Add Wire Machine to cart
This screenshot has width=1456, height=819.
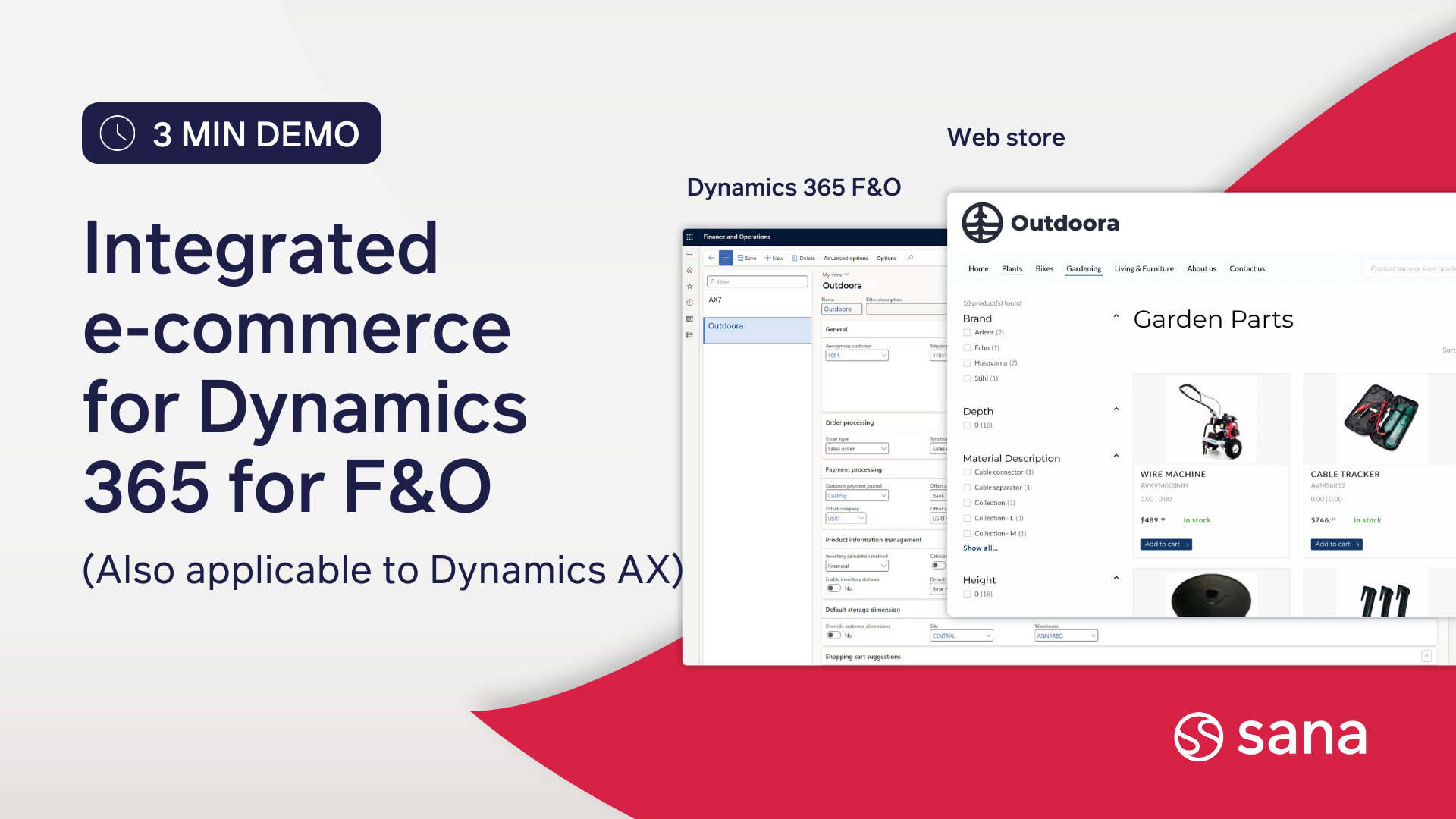[x=1166, y=544]
